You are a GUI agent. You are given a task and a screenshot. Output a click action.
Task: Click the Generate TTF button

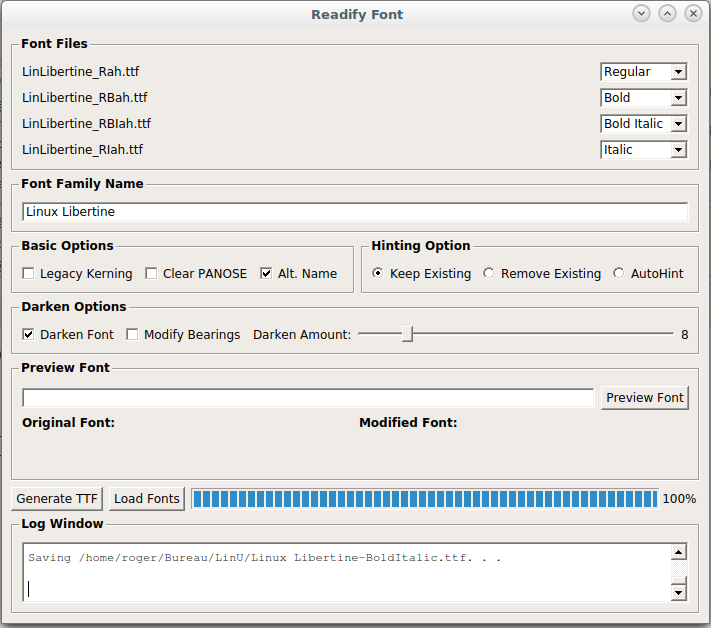pos(58,499)
